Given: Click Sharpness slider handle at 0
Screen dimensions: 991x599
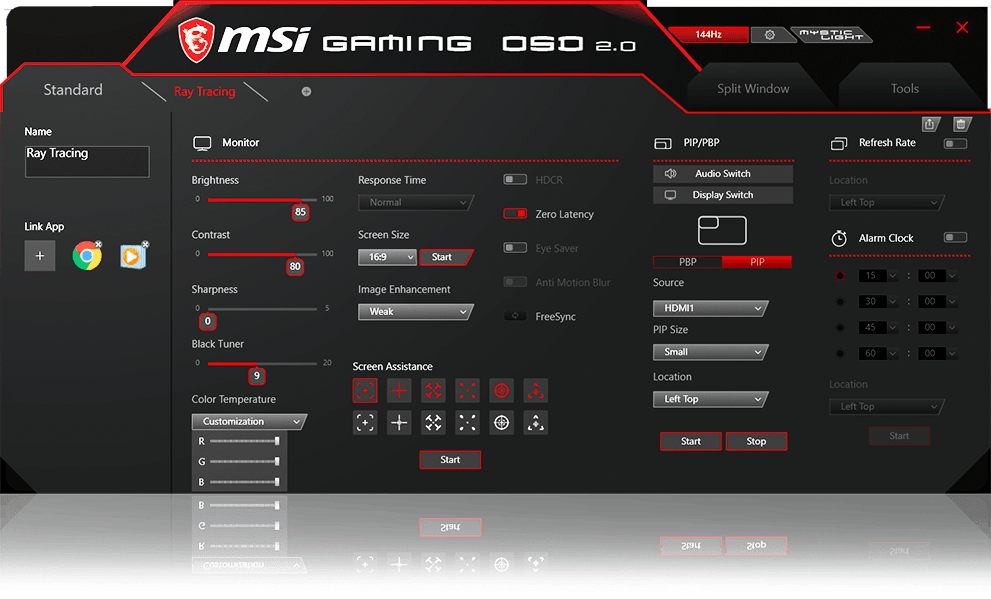Looking at the screenshot, I should tap(207, 321).
